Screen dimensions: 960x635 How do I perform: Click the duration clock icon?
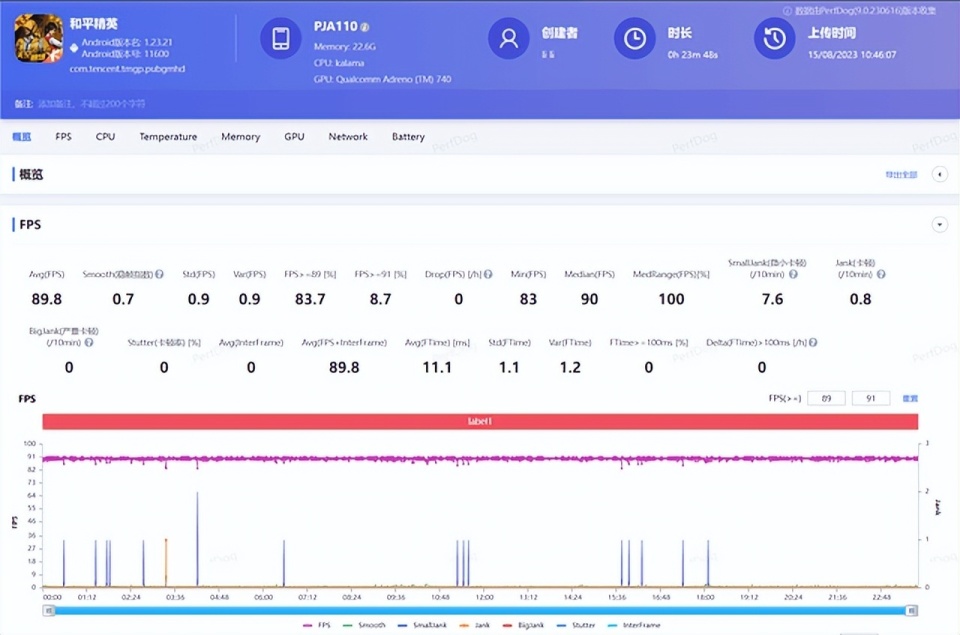pos(634,39)
